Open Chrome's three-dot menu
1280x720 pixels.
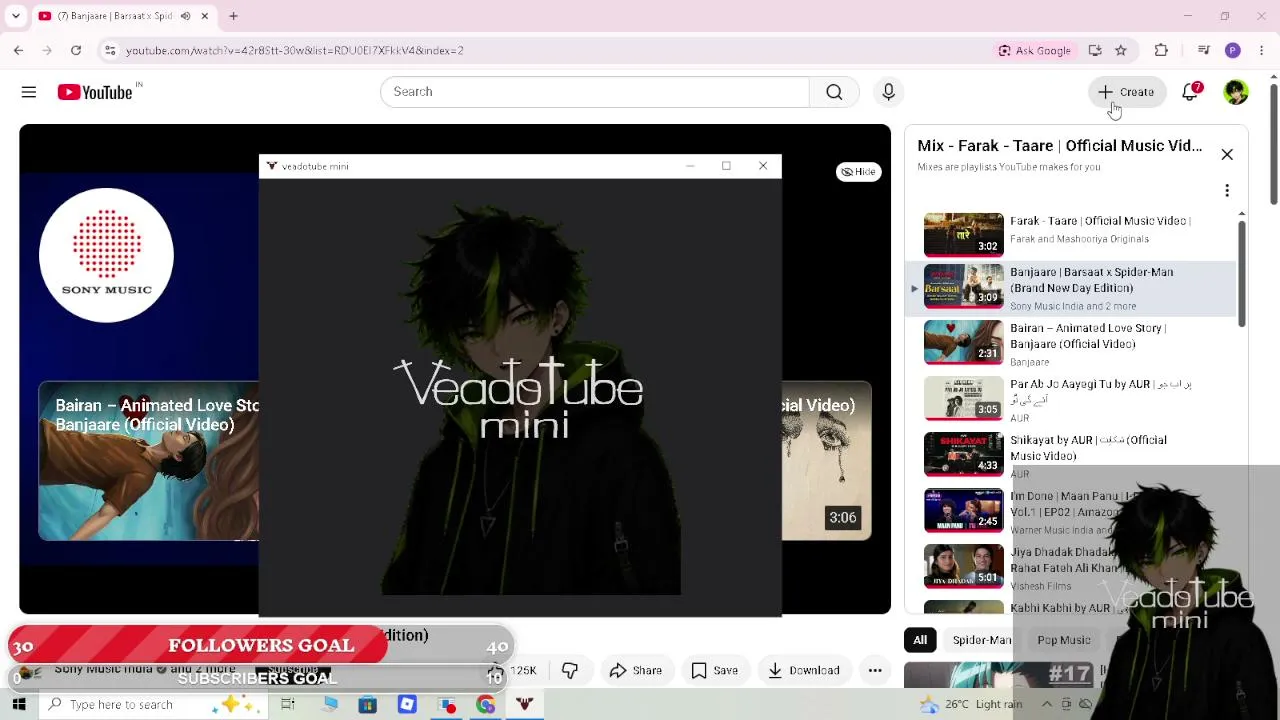(x=1262, y=50)
